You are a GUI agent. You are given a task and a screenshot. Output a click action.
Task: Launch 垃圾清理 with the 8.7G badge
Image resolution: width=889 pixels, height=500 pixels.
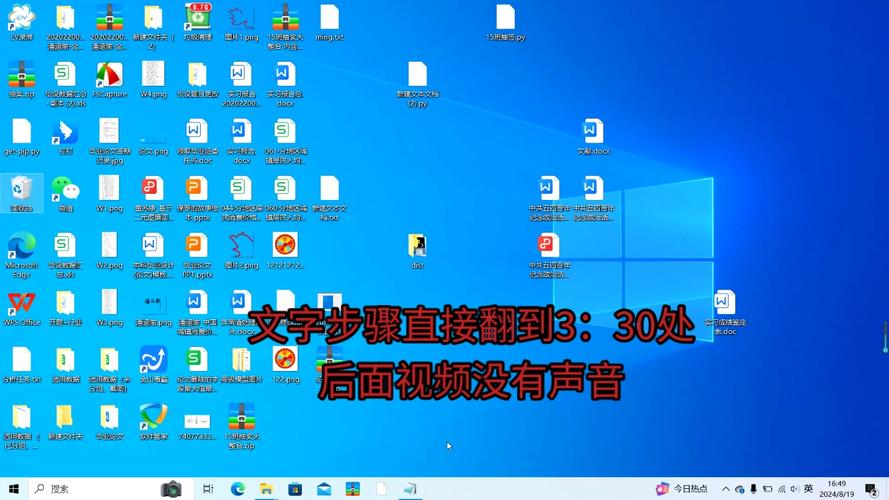(198, 23)
